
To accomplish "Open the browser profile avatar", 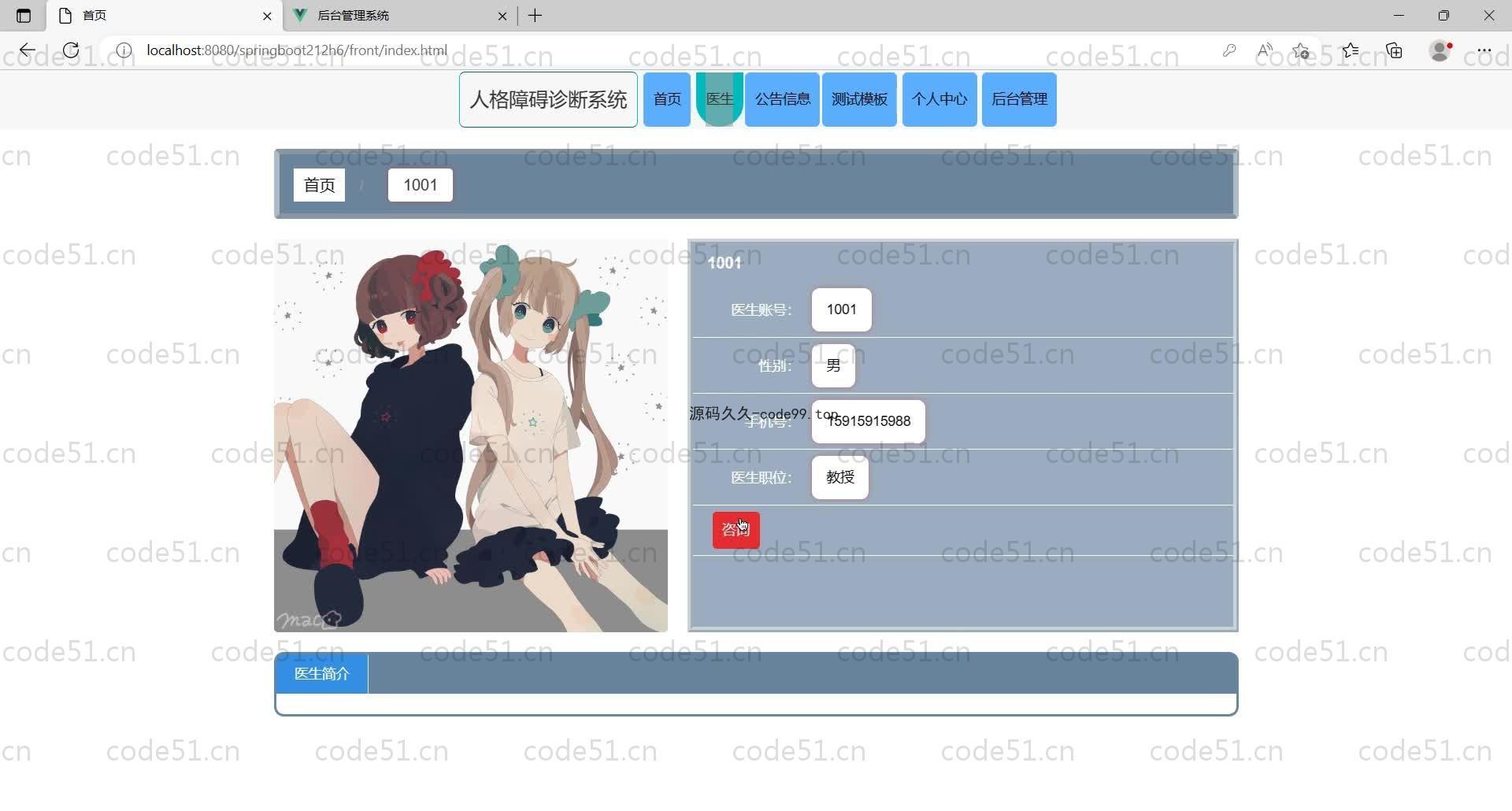I will pos(1440,50).
